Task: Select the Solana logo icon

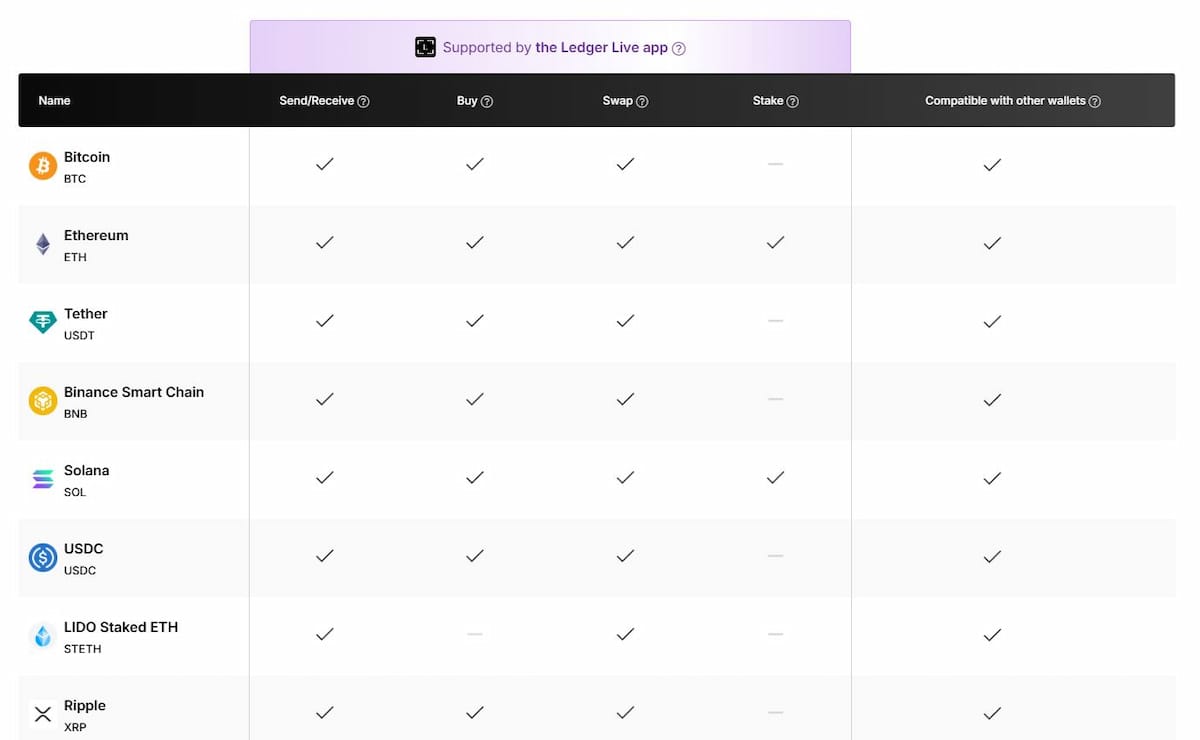Action: coord(41,479)
